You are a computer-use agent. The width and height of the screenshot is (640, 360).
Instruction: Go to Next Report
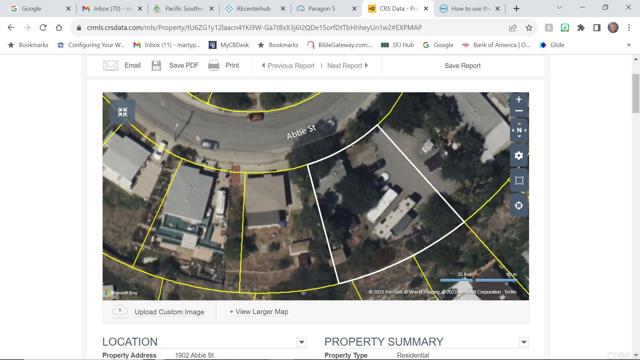tap(347, 65)
